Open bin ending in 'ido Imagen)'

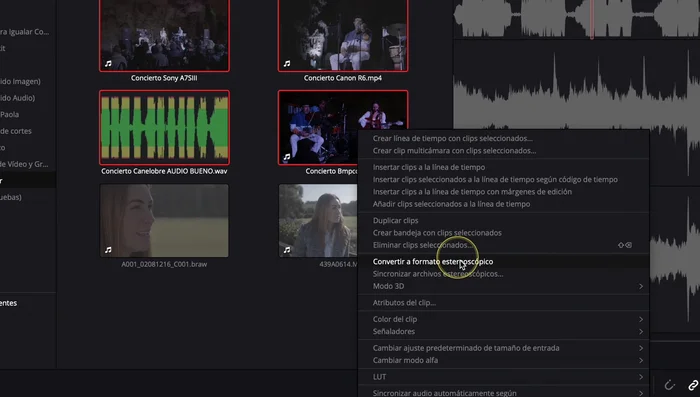click(21, 81)
